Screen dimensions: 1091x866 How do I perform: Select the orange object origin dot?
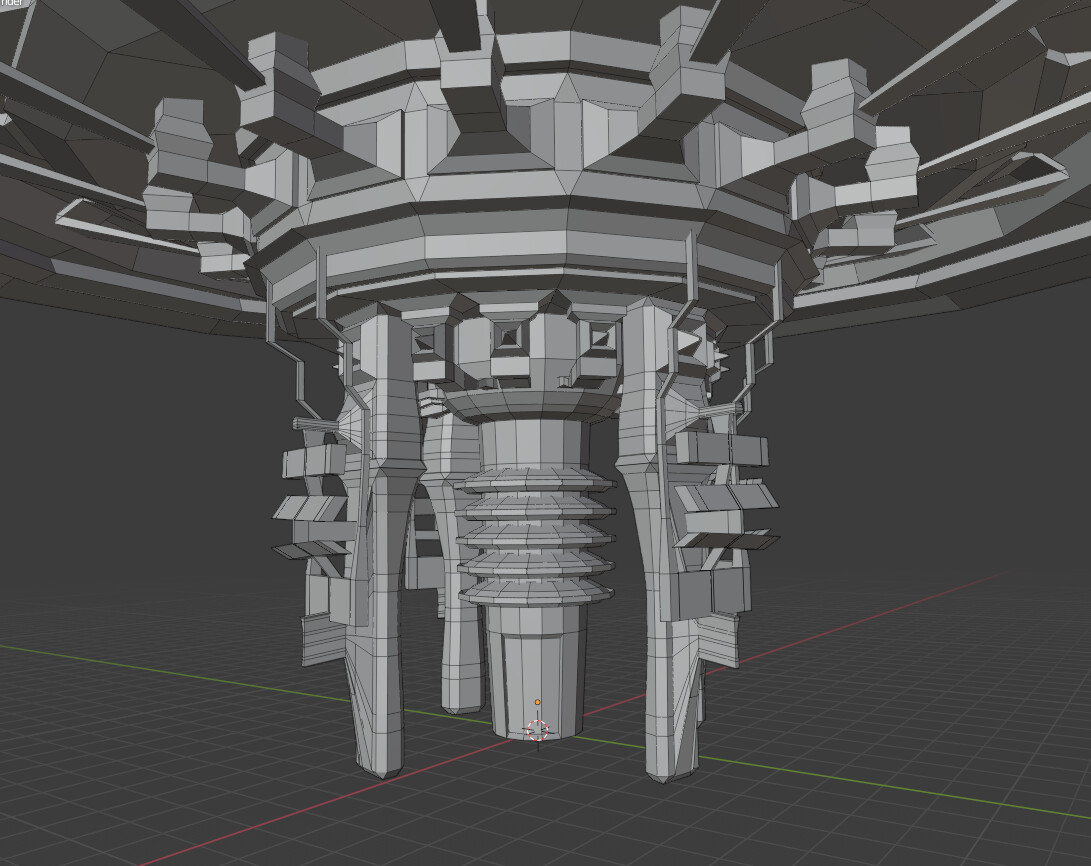pyautogui.click(x=537, y=702)
